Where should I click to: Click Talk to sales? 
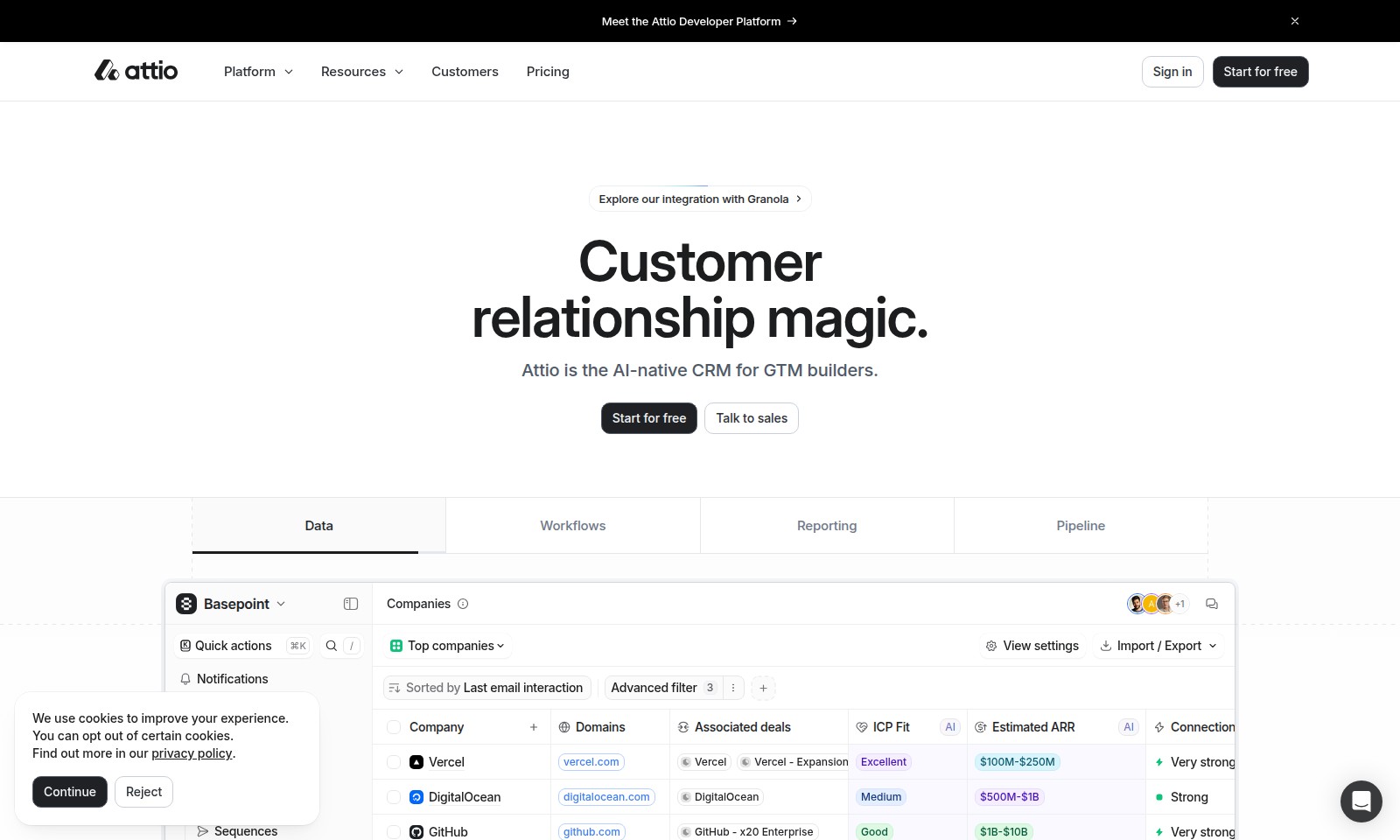point(752,418)
